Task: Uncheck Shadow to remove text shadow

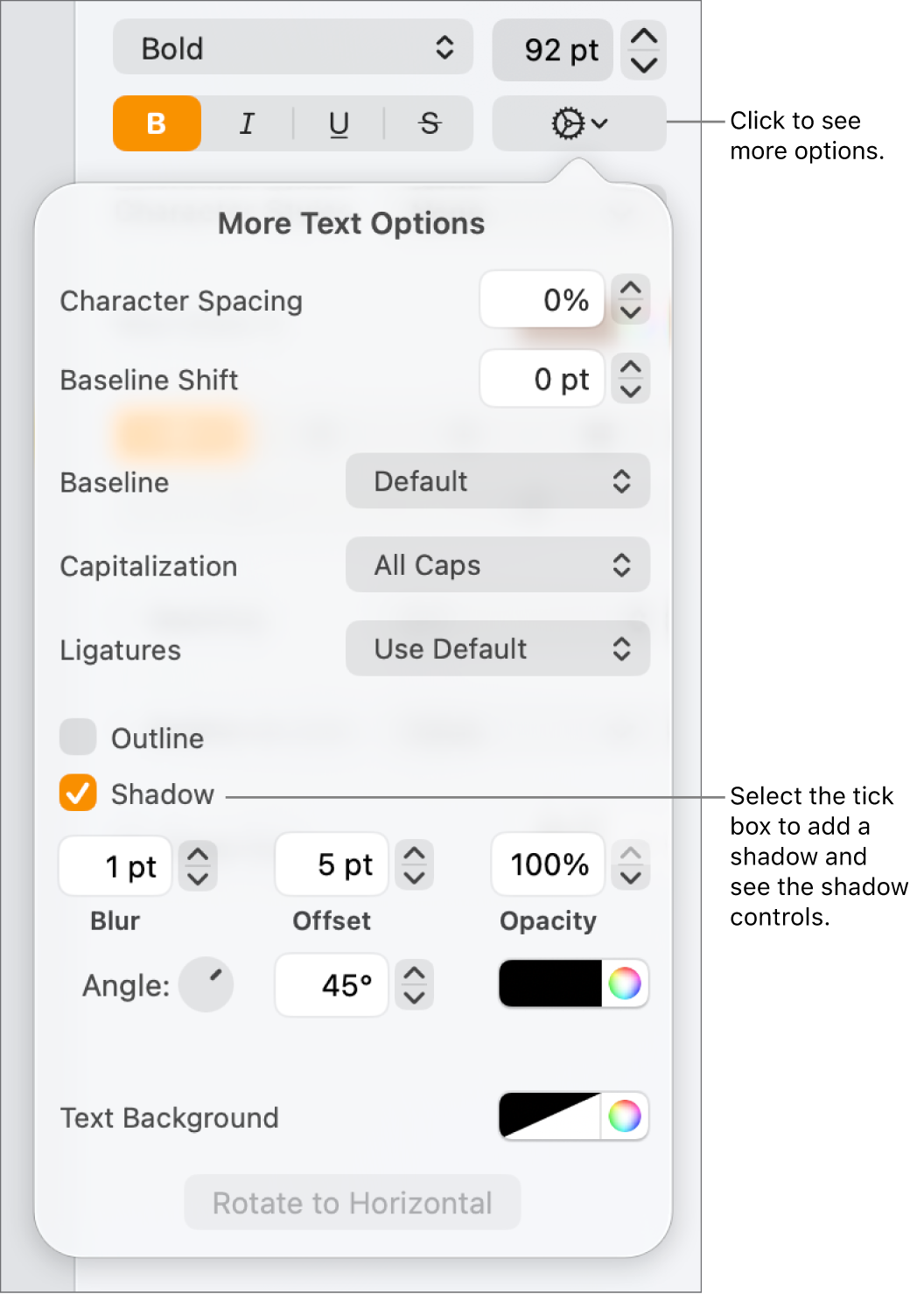Action: coord(77,794)
